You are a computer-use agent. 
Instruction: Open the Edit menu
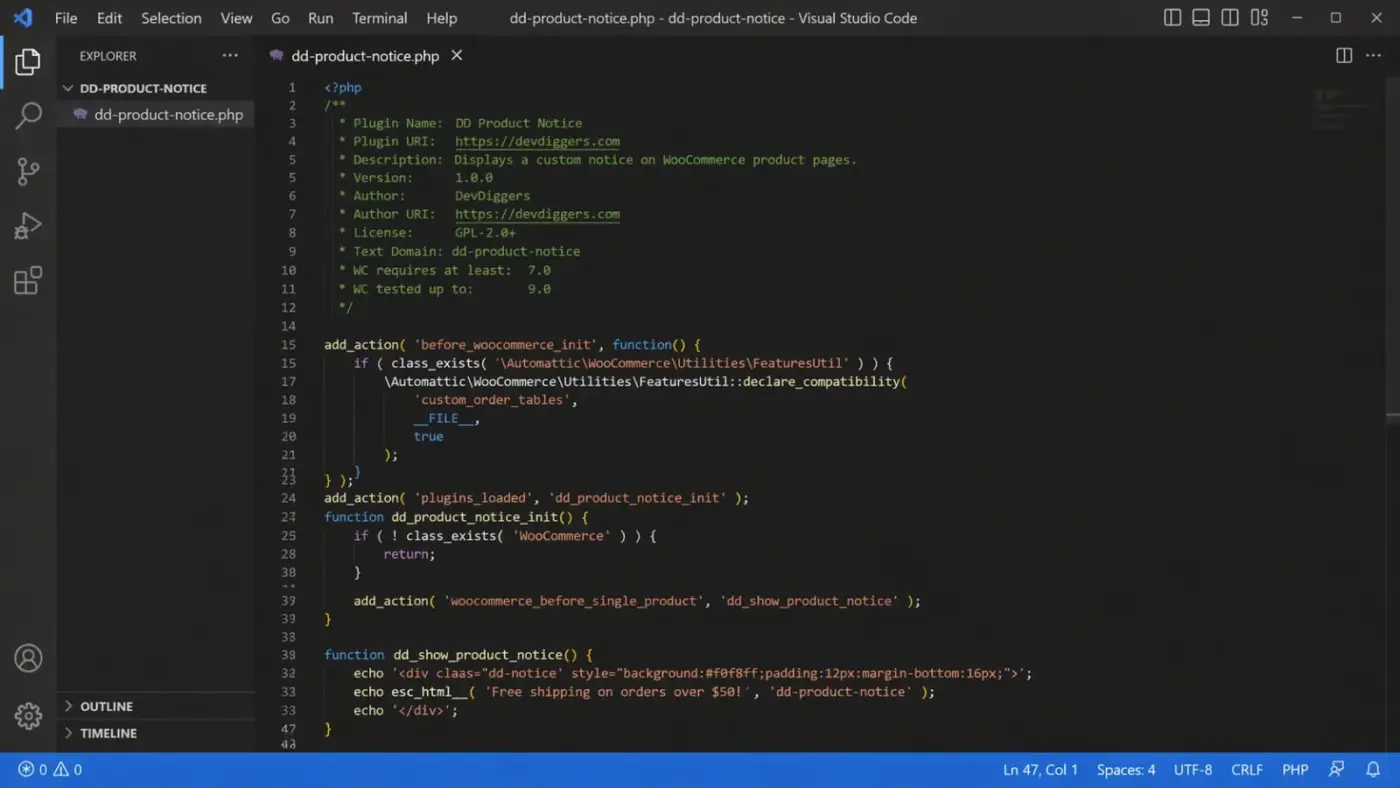pyautogui.click(x=109, y=18)
